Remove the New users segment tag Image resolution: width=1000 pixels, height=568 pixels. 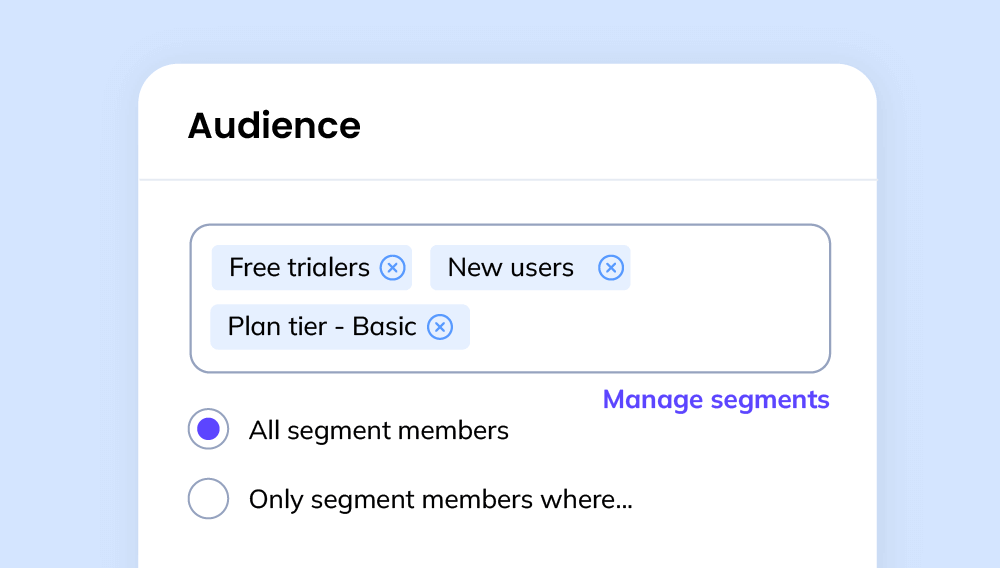[x=611, y=268]
